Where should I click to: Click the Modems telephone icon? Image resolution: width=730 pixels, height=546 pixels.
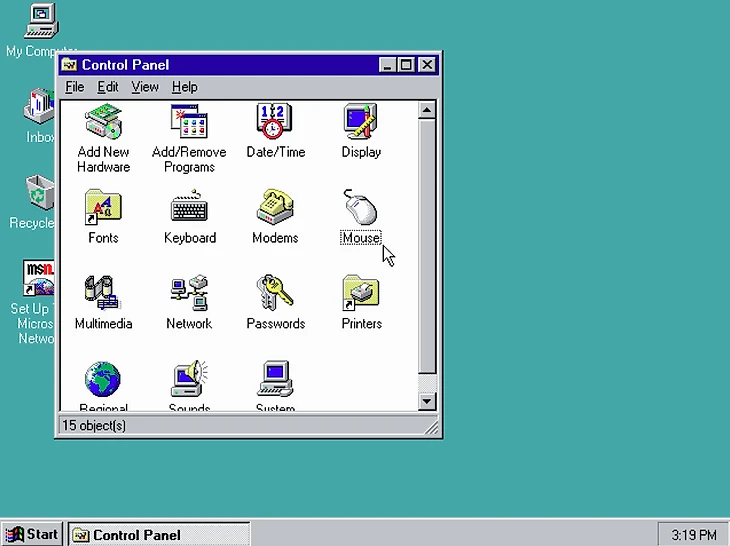[275, 208]
